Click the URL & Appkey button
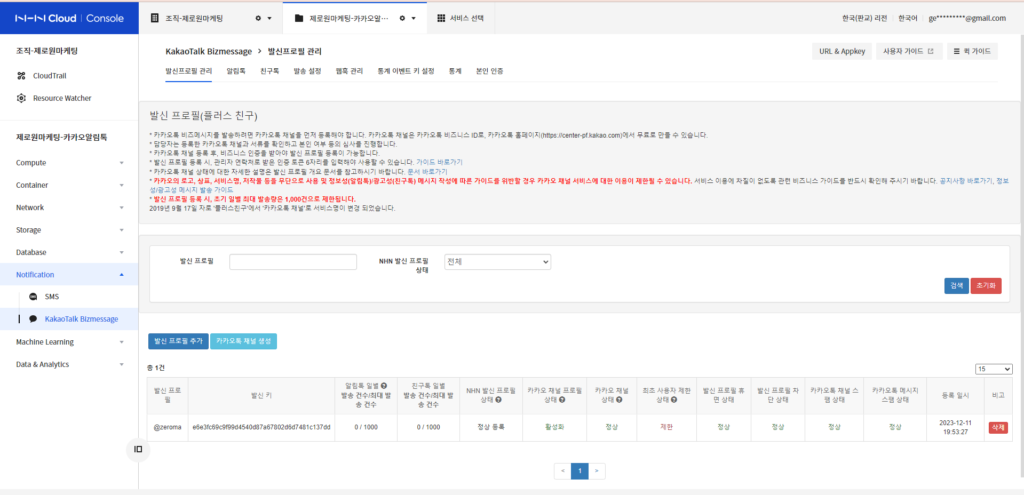 pyautogui.click(x=842, y=52)
